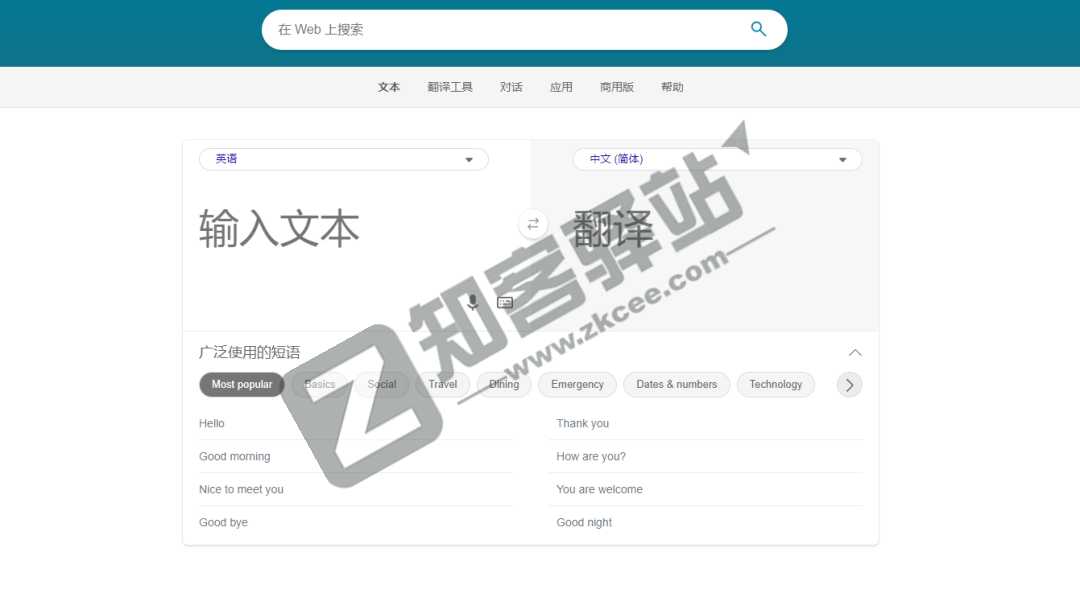Select the Thank you phrase

coord(582,423)
